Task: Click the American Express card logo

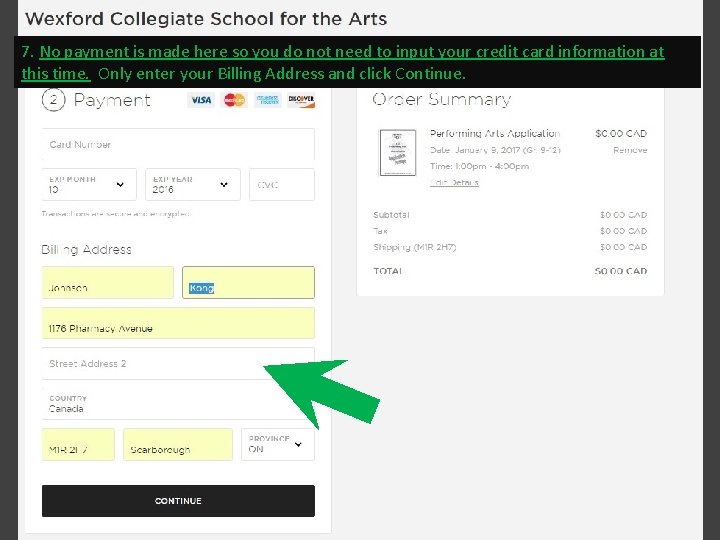Action: click(268, 100)
